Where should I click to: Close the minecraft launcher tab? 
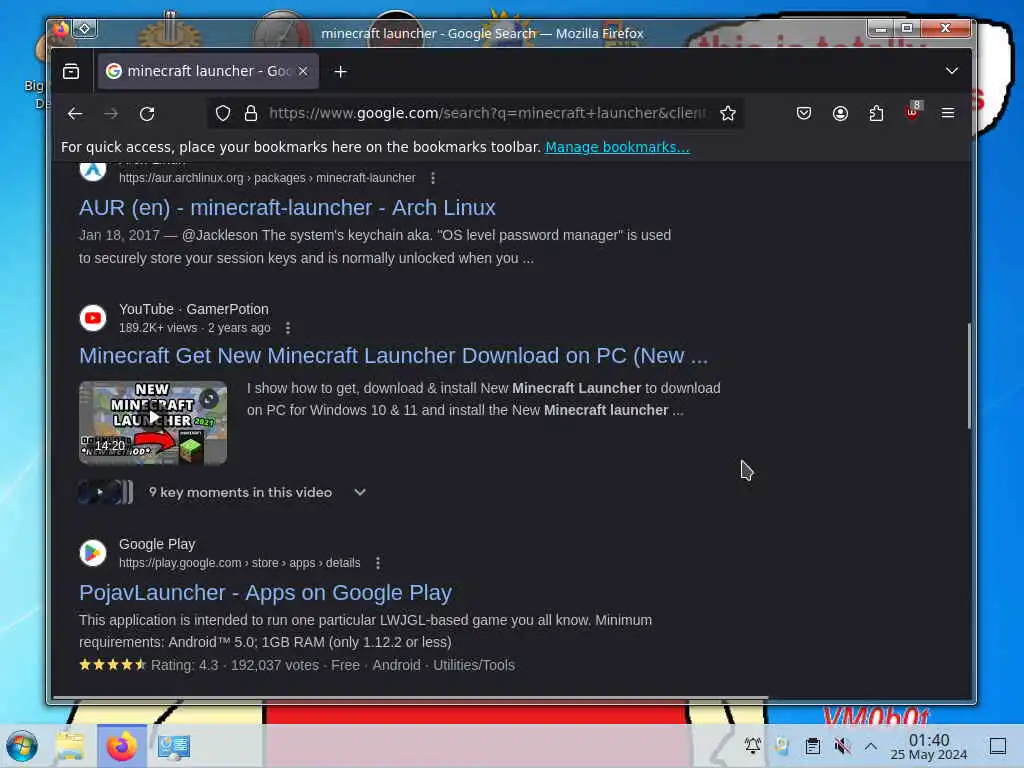point(303,71)
